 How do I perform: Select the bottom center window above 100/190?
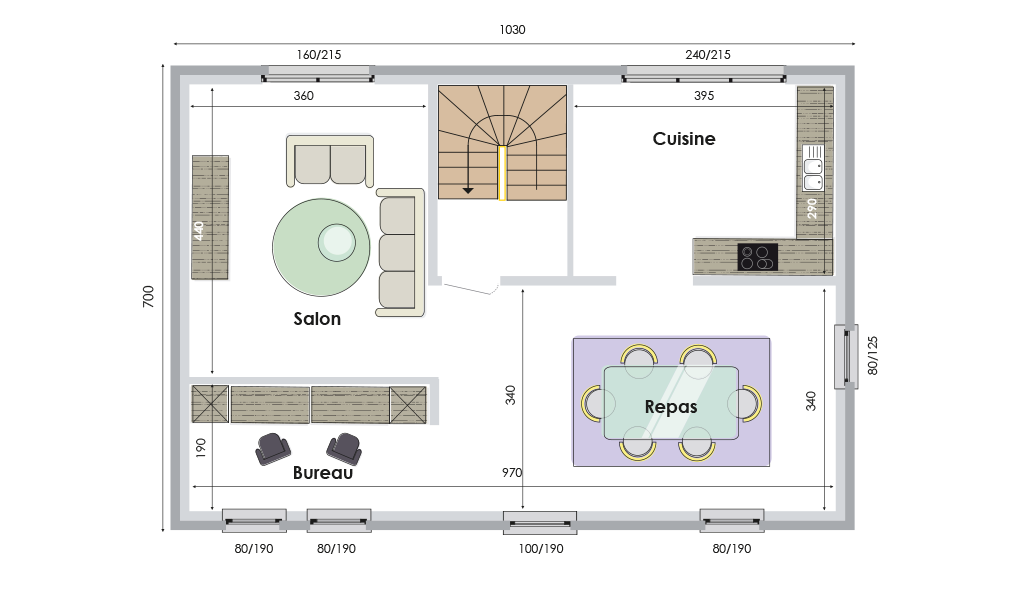coord(539,519)
